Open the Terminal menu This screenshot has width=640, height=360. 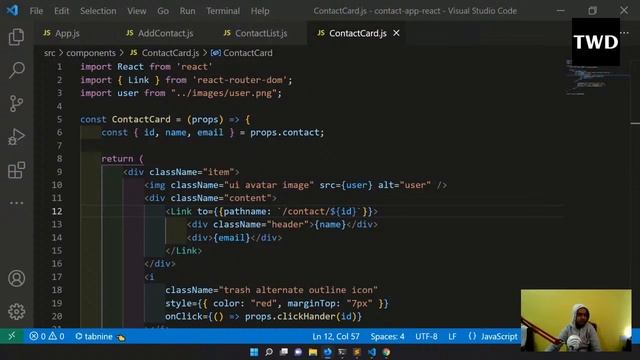point(223,11)
